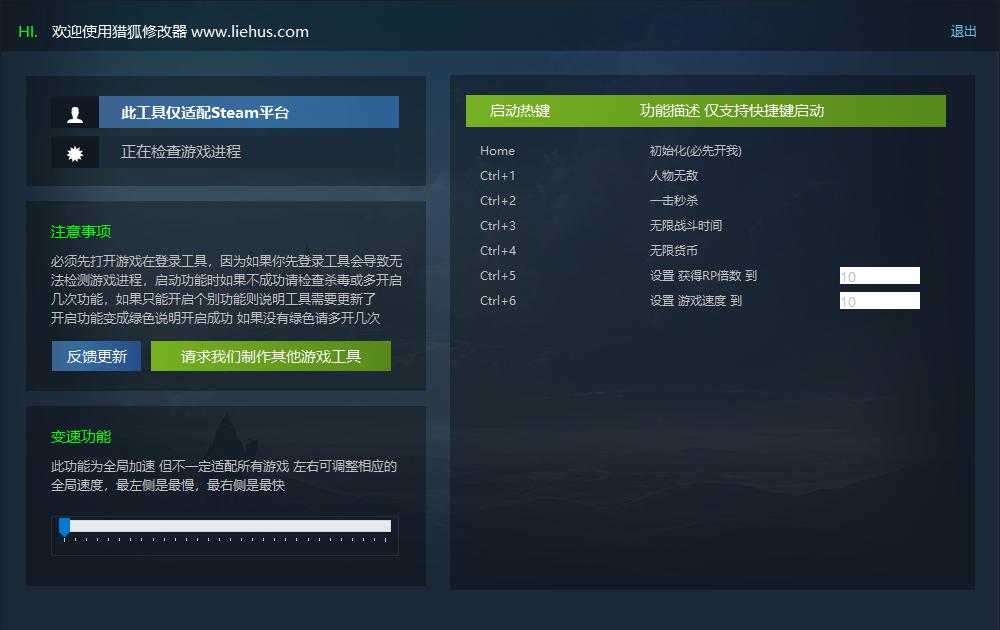Select the Ctrl+2 hotkey label
1000x630 pixels.
[x=497, y=201]
